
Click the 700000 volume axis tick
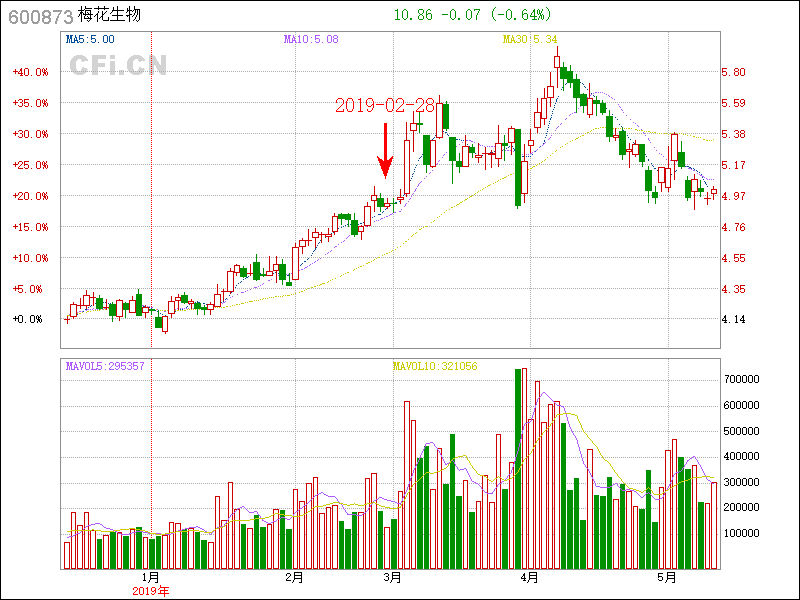click(x=745, y=380)
